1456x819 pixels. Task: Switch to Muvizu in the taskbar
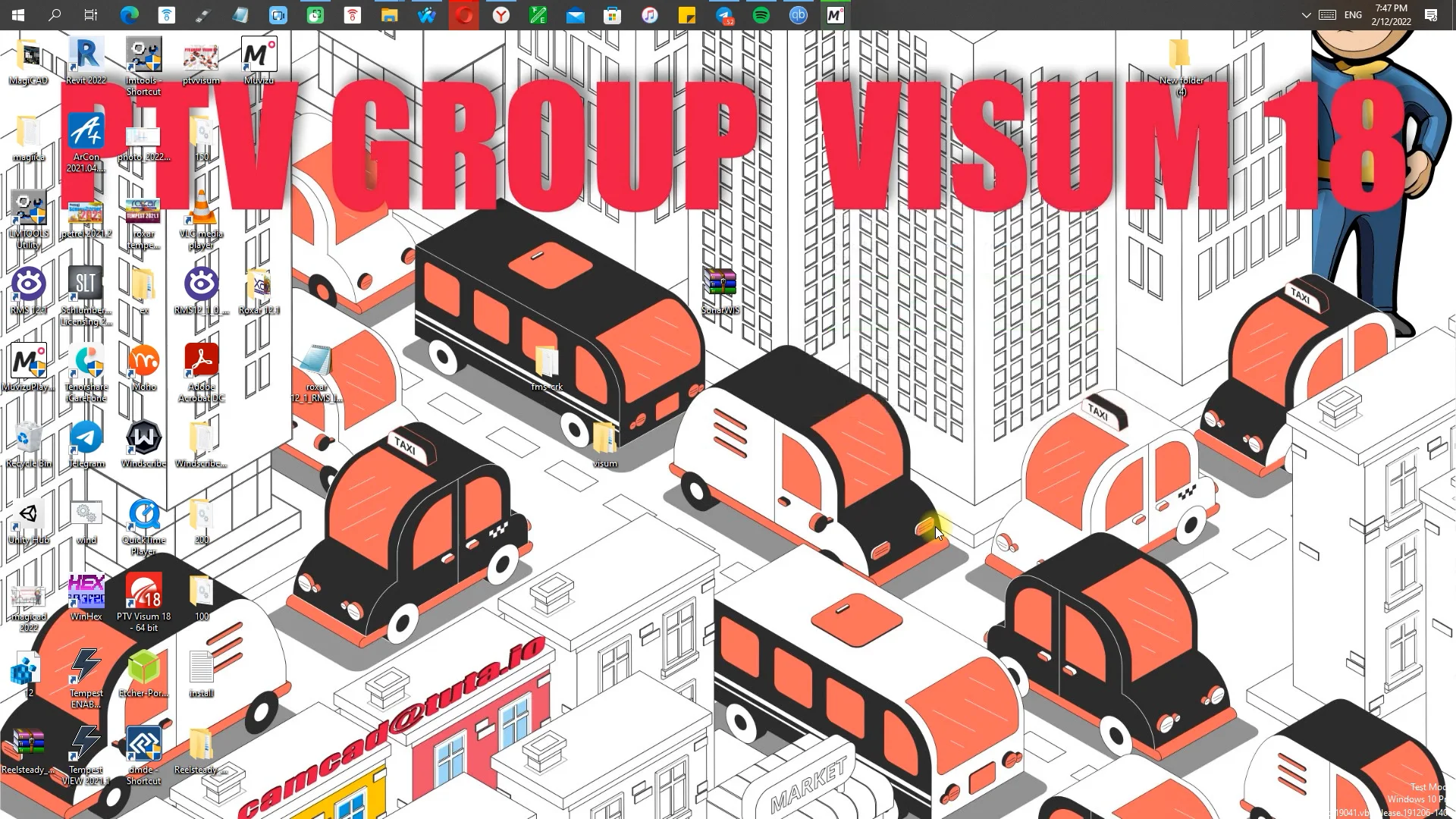tap(836, 15)
